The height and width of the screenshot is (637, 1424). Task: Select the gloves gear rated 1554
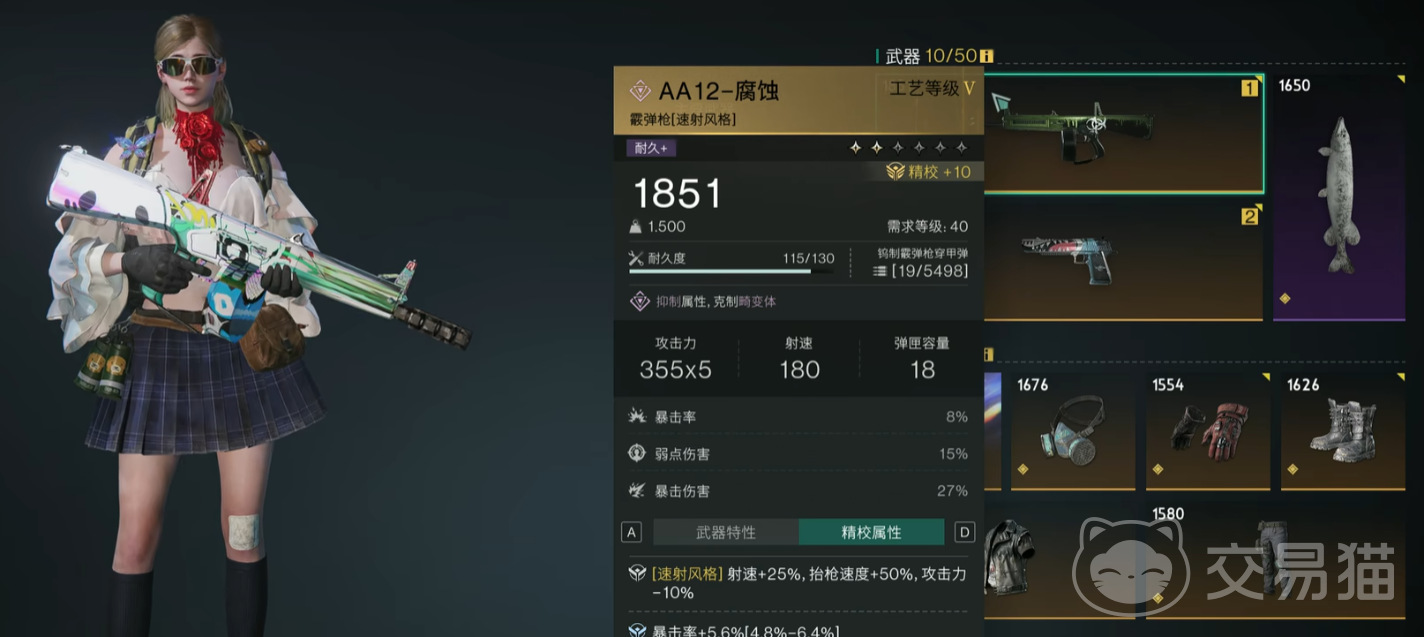coord(1208,431)
